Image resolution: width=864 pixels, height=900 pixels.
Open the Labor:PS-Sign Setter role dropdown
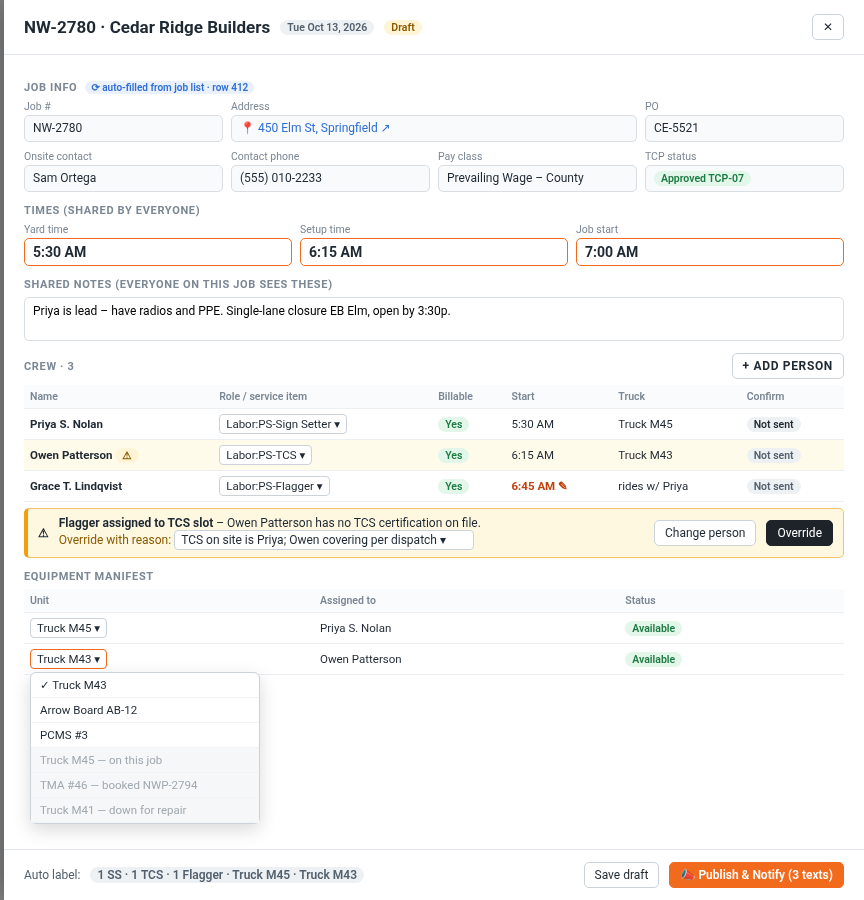pyautogui.click(x=282, y=424)
